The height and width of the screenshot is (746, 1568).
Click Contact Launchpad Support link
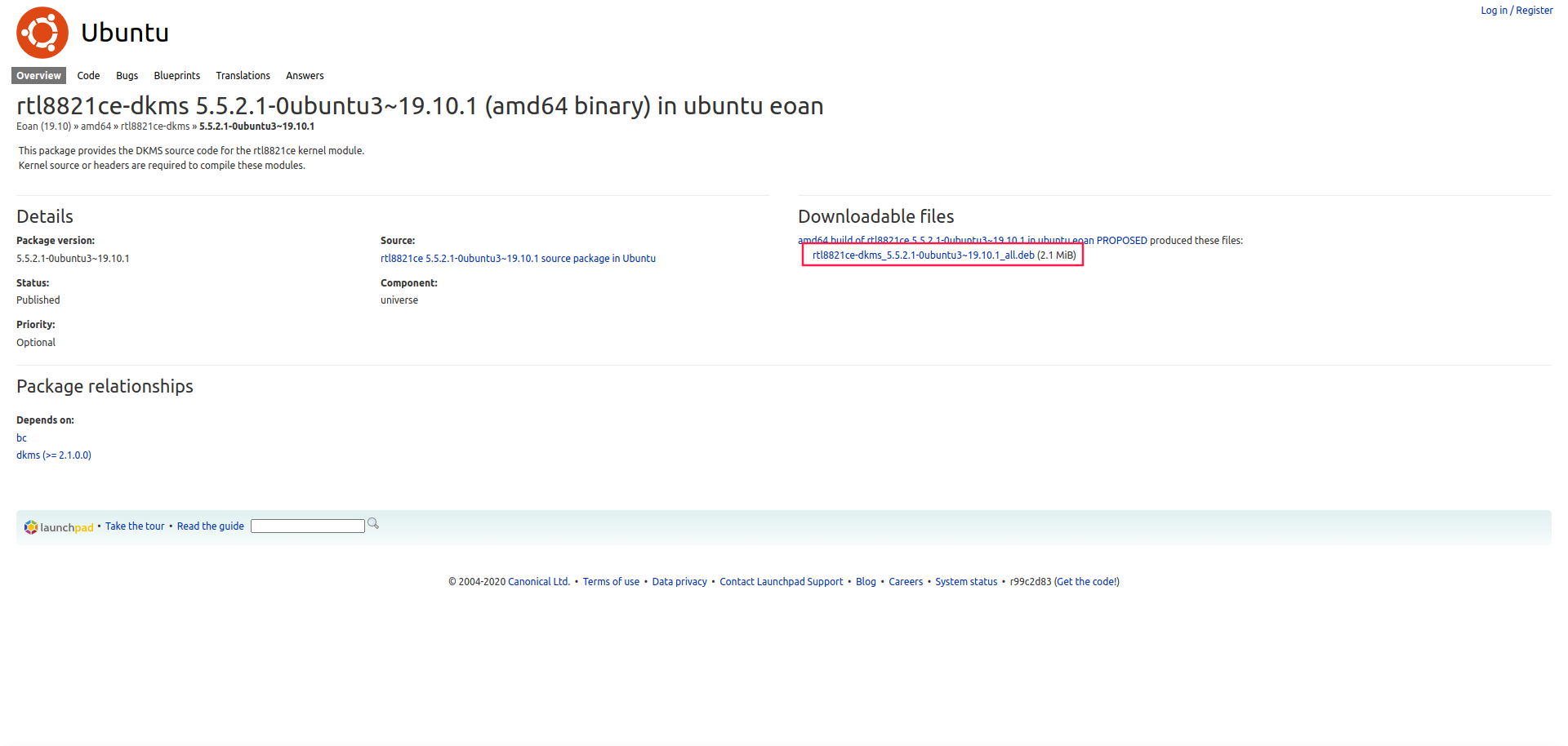782,582
